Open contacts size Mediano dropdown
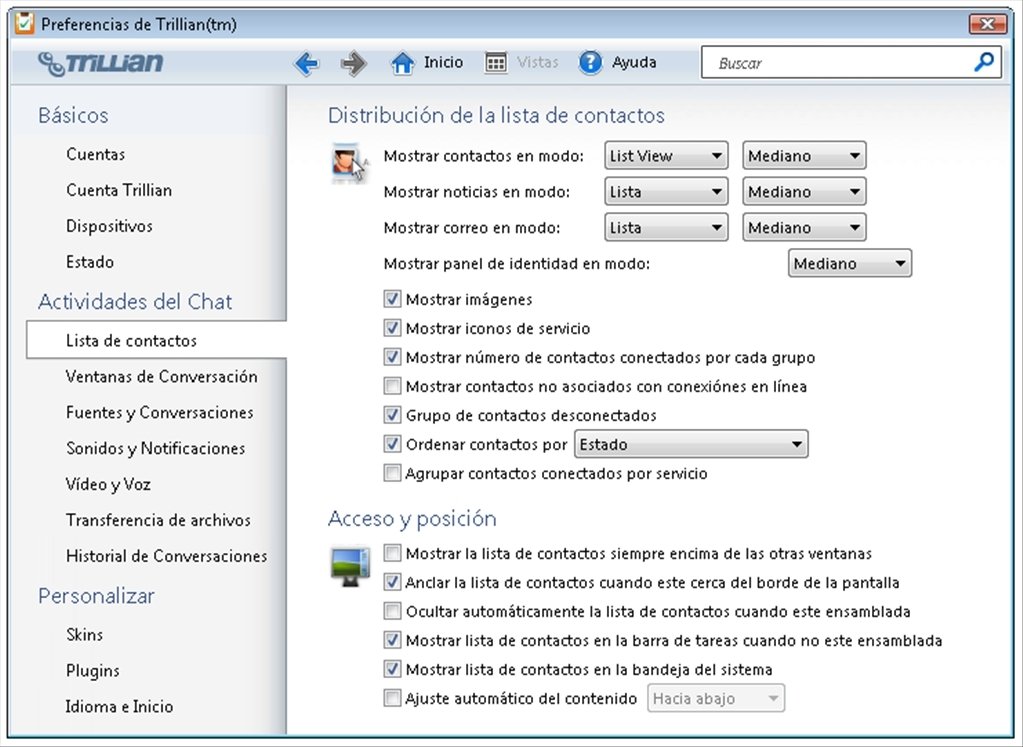Screen dimensions: 1023x747 coord(804,156)
